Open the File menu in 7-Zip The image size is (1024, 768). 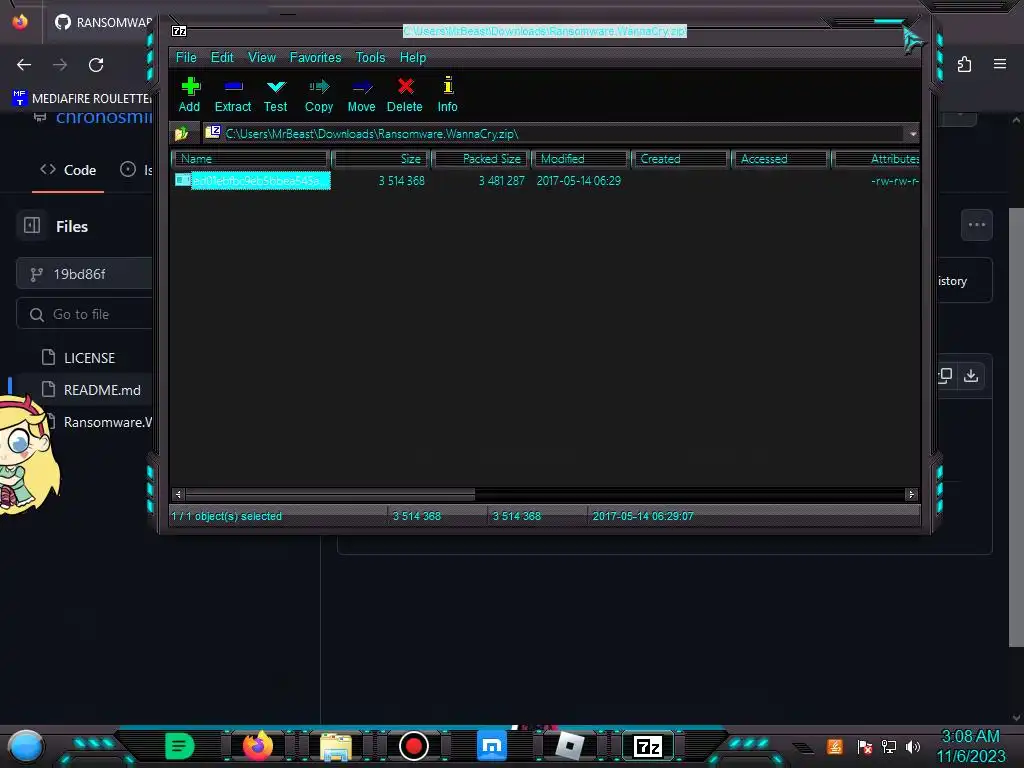click(186, 57)
